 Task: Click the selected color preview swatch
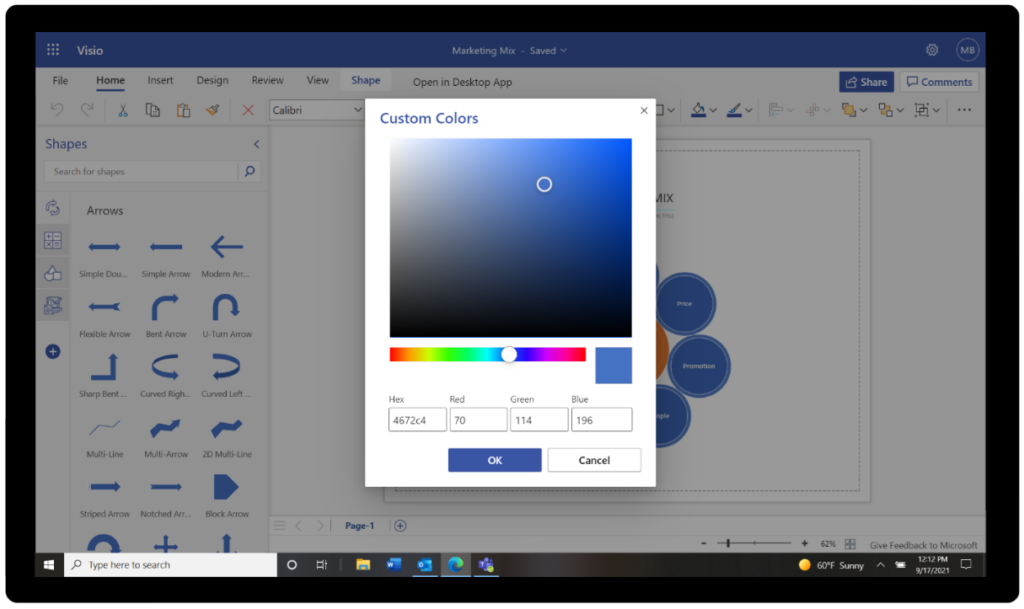pos(613,365)
